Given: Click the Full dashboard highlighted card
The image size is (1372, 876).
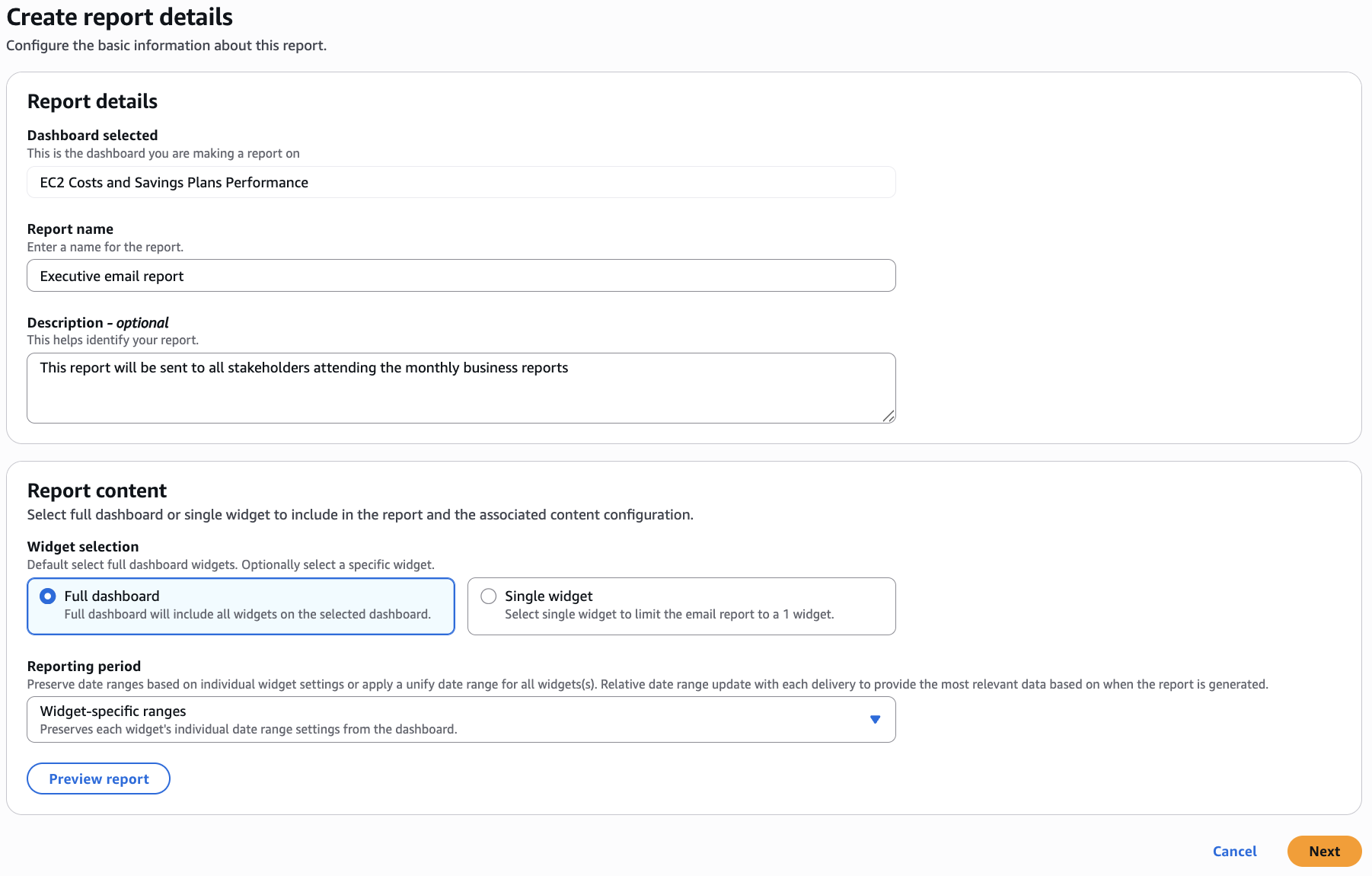Looking at the screenshot, I should (x=241, y=606).
